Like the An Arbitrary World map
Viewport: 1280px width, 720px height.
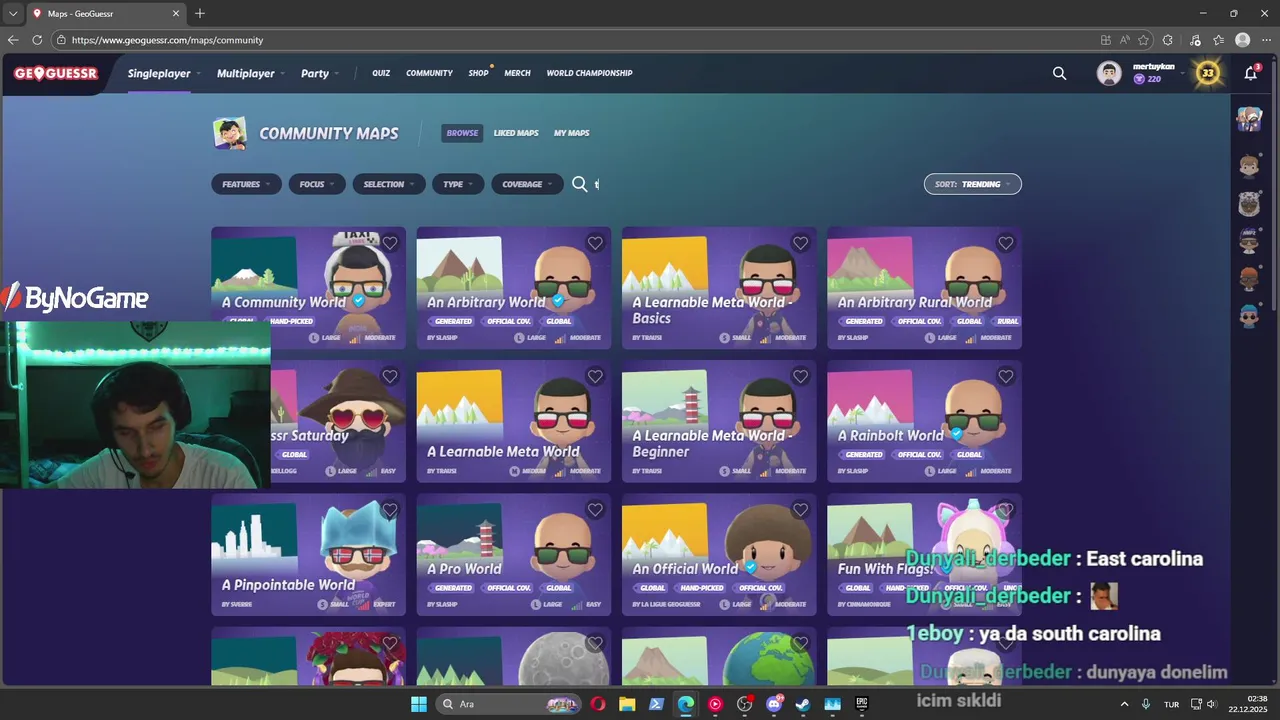click(x=595, y=243)
